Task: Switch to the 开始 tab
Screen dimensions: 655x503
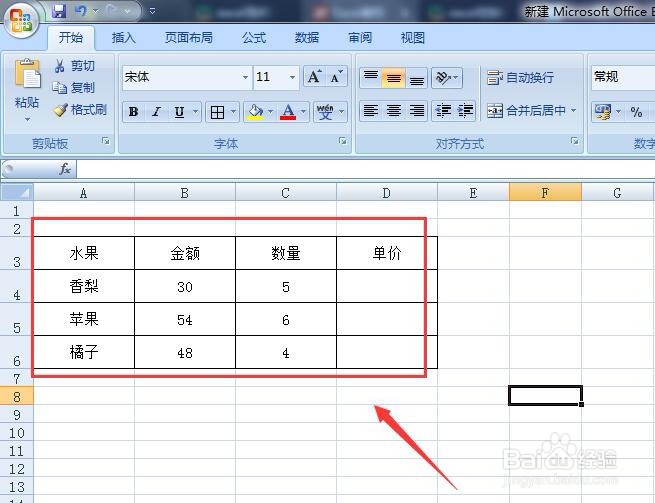Action: pyautogui.click(x=71, y=38)
